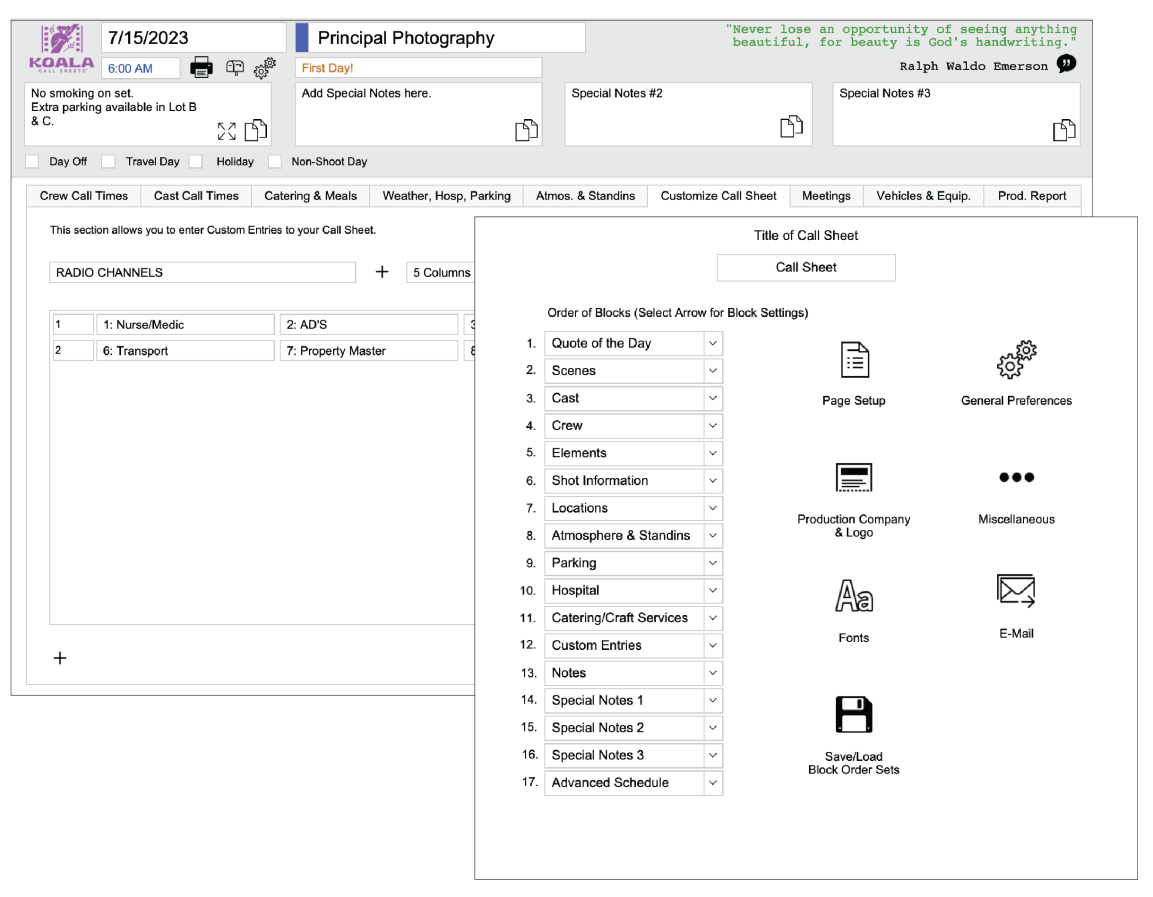Open the E-Mail settings icon
Viewport: 1153px width, 897px height.
pos(1016,591)
